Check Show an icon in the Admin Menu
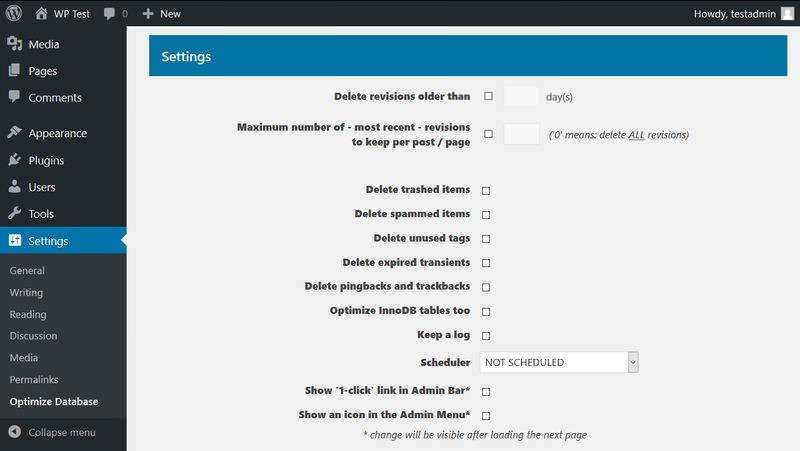Screen dimensions: 800x451 point(486,416)
